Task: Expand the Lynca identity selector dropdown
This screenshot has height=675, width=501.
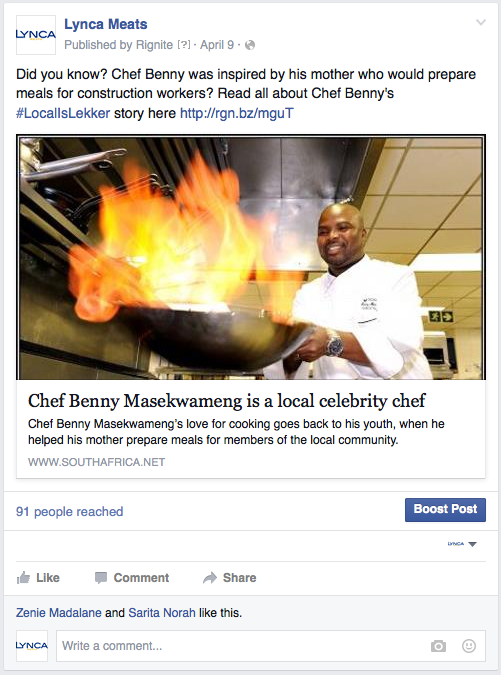Action: coord(462,544)
